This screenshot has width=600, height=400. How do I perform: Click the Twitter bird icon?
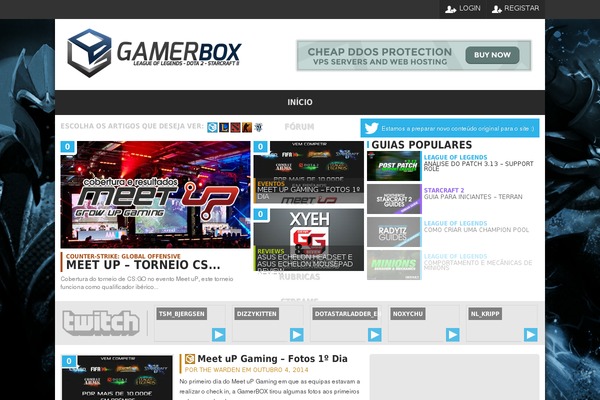371,128
